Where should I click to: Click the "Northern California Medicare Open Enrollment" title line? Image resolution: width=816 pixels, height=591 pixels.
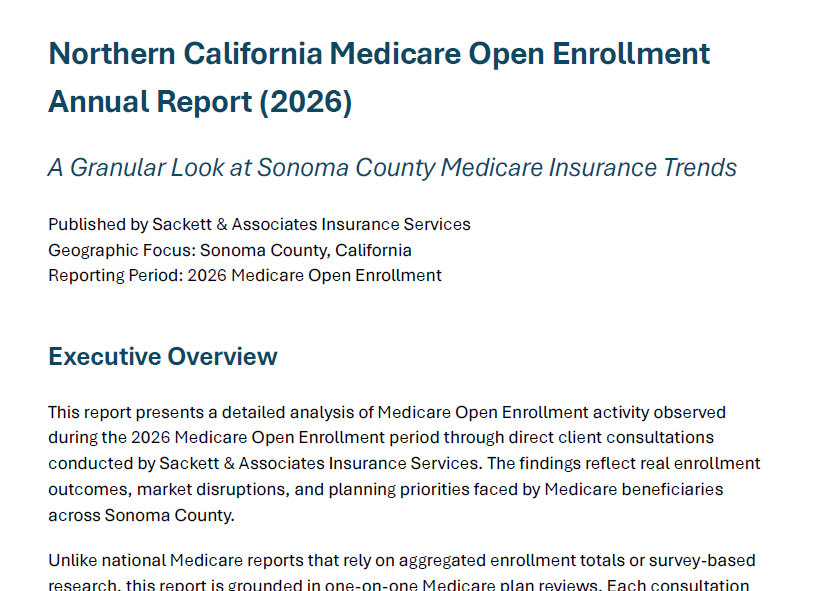coord(379,53)
